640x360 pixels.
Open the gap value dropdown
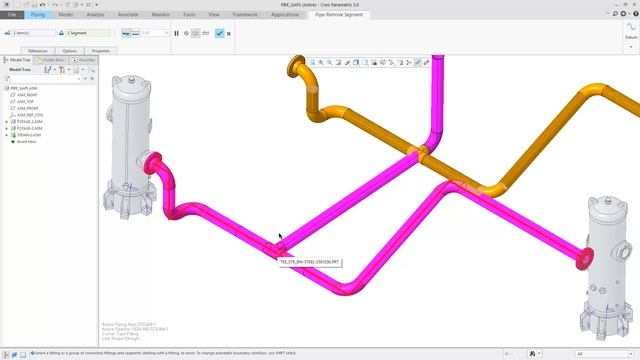coord(167,33)
